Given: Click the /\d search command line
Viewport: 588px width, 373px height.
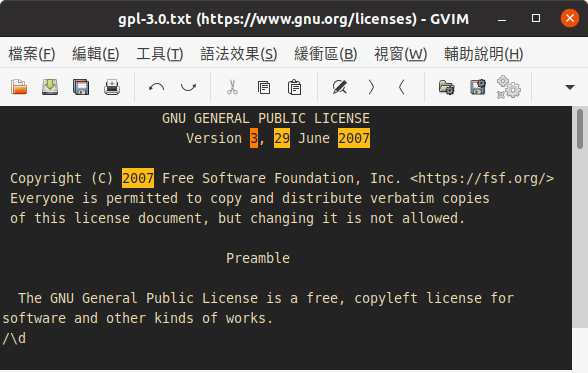Looking at the screenshot, I should pyautogui.click(x=14, y=339).
